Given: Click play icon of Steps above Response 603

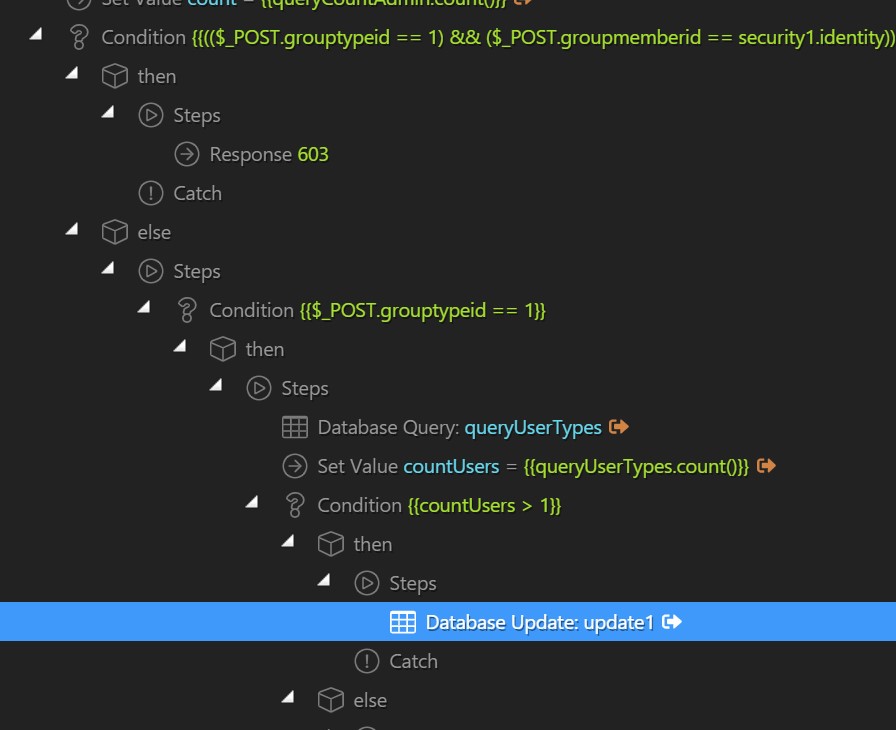Looking at the screenshot, I should click(x=151, y=115).
